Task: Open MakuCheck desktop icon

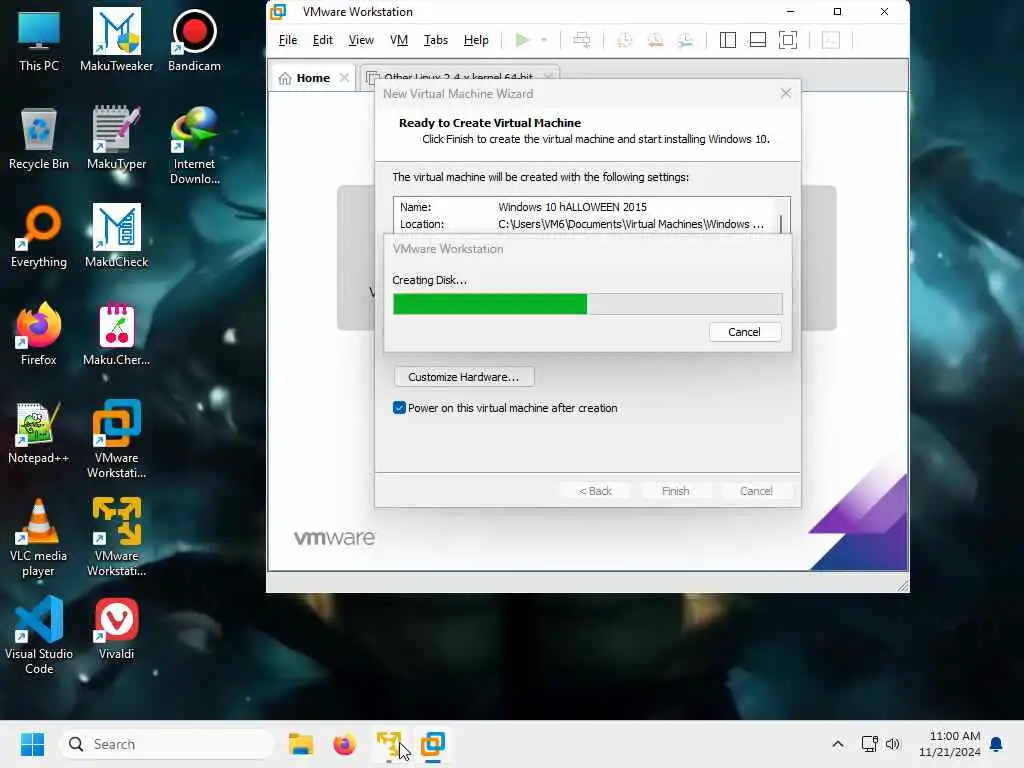Action: pos(116,237)
